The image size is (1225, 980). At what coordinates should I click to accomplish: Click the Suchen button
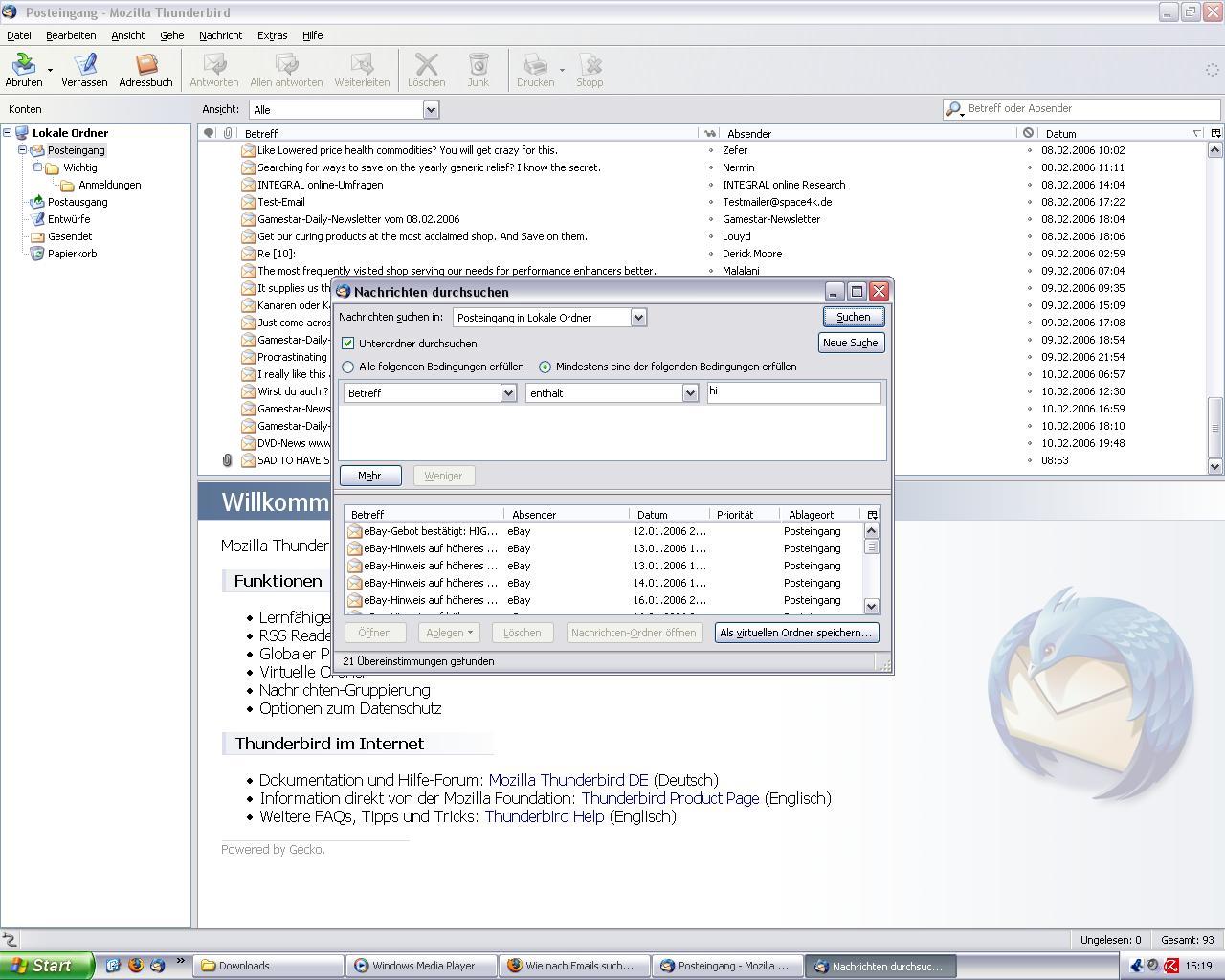pos(854,317)
